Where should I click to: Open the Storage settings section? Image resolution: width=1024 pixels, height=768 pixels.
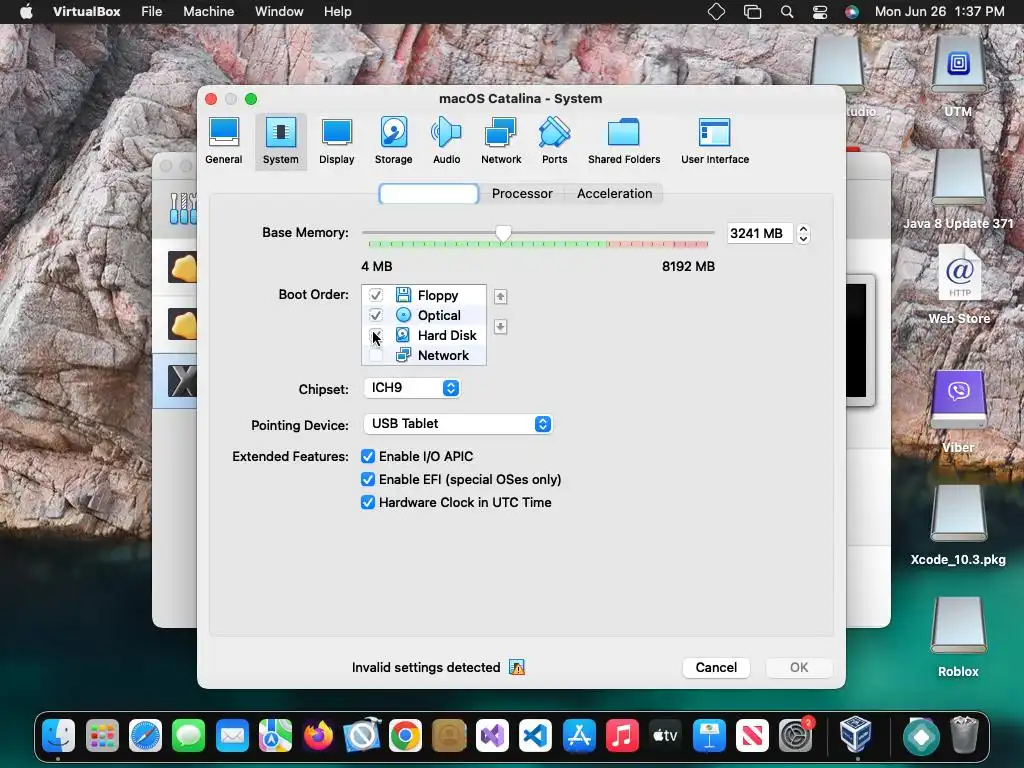tap(393, 141)
